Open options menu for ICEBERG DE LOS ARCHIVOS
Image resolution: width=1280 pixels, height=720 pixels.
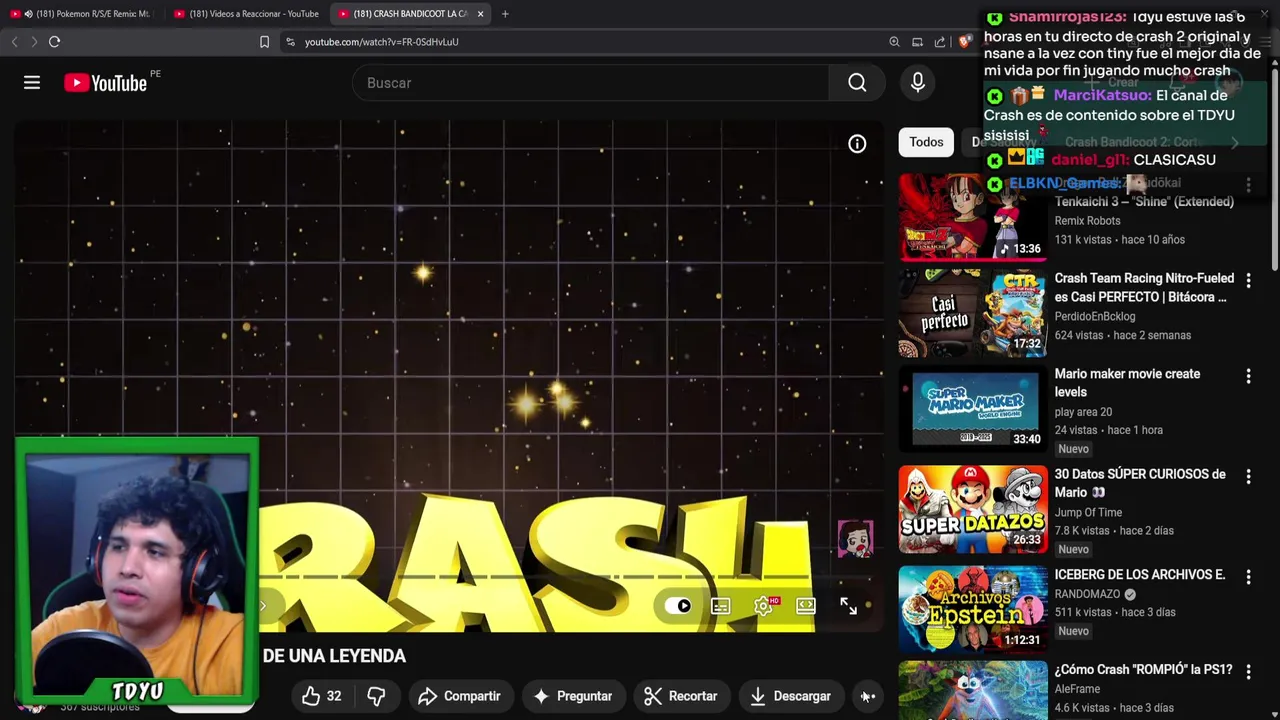[x=1248, y=577]
